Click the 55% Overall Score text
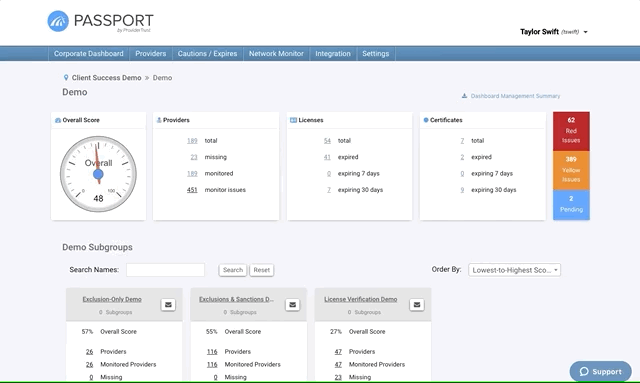 point(233,332)
